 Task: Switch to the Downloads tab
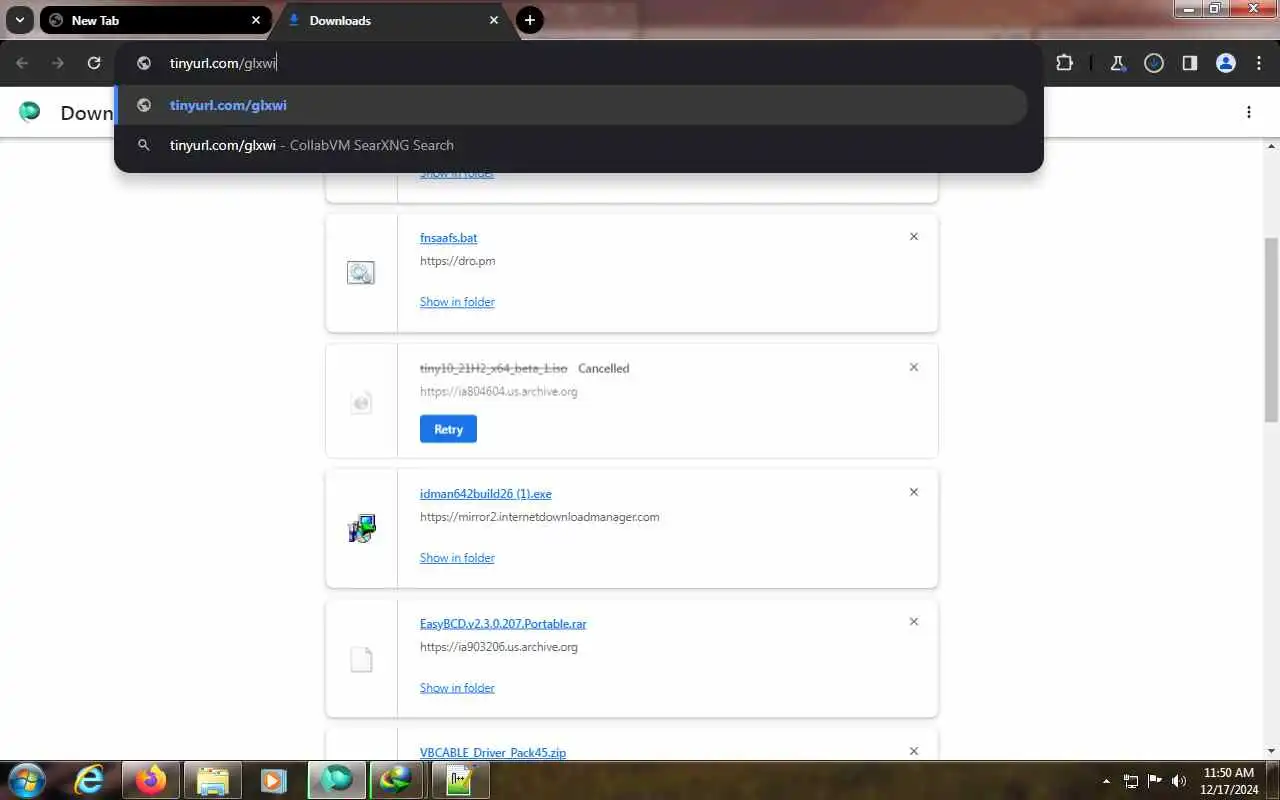pyautogui.click(x=395, y=20)
